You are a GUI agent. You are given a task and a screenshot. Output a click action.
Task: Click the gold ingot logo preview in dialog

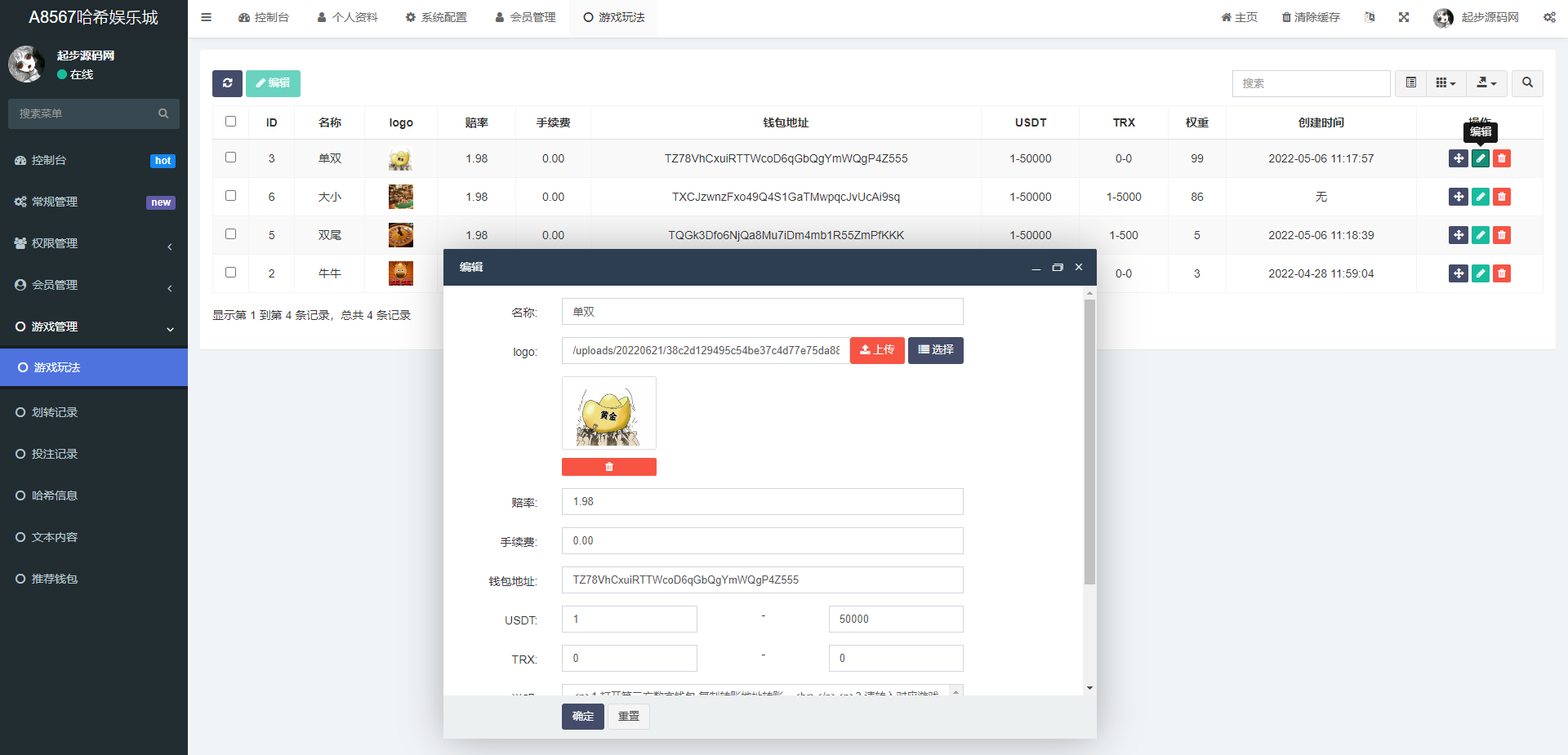609,413
